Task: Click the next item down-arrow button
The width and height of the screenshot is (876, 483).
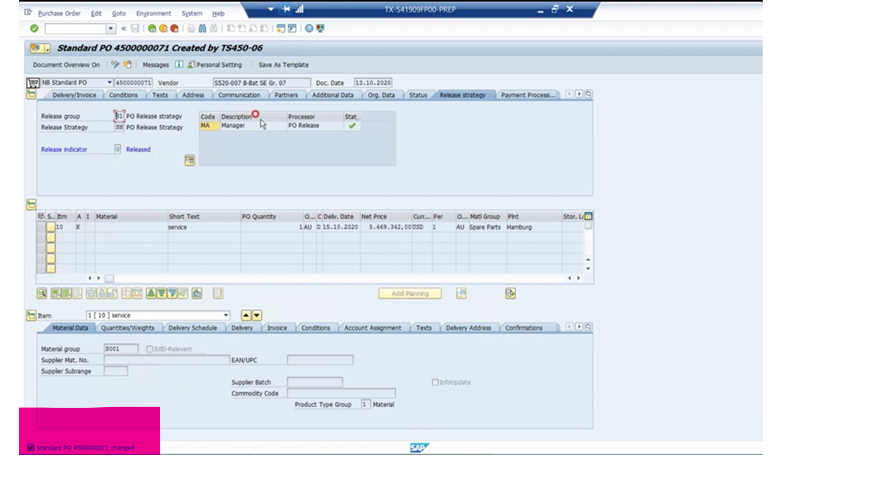Action: [x=256, y=315]
